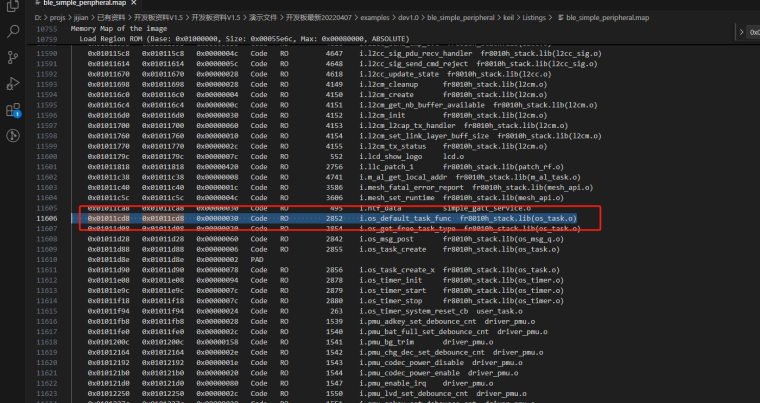This screenshot has width=760, height=403.
Task: Click 'i.os_default_task_func' symbol text
Action: (405, 219)
